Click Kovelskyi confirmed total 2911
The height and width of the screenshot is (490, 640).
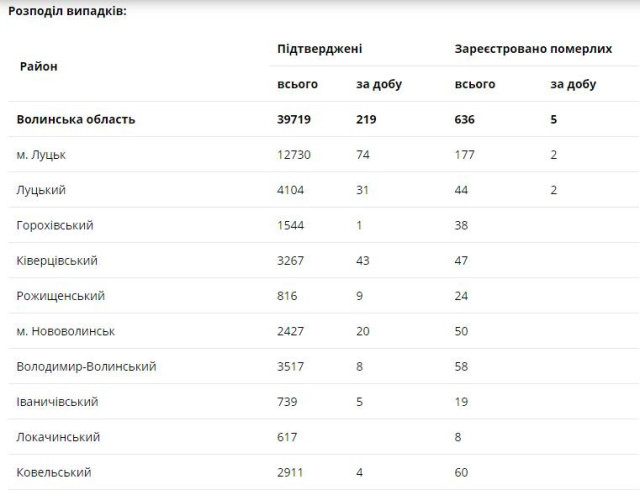[293, 472]
